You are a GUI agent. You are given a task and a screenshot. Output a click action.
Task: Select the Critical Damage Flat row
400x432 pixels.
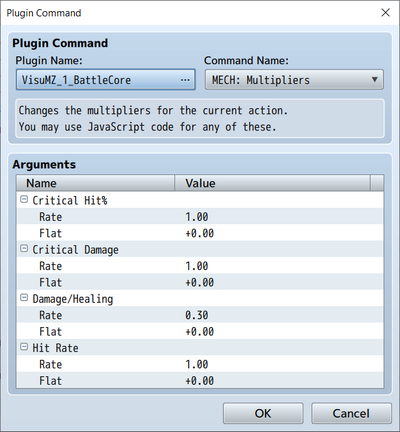[200, 282]
